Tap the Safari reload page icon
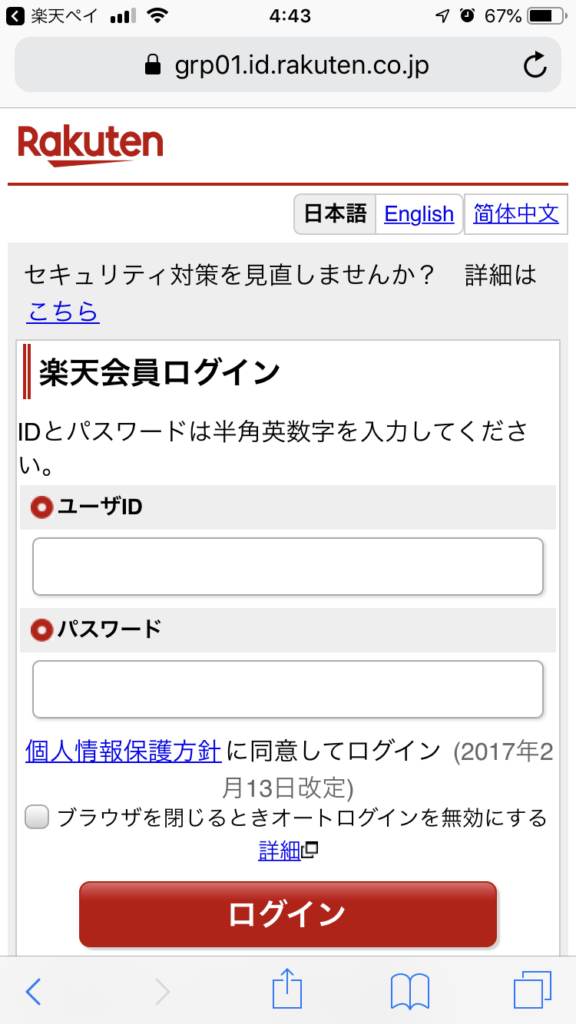This screenshot has height=1024, width=576. tap(535, 65)
